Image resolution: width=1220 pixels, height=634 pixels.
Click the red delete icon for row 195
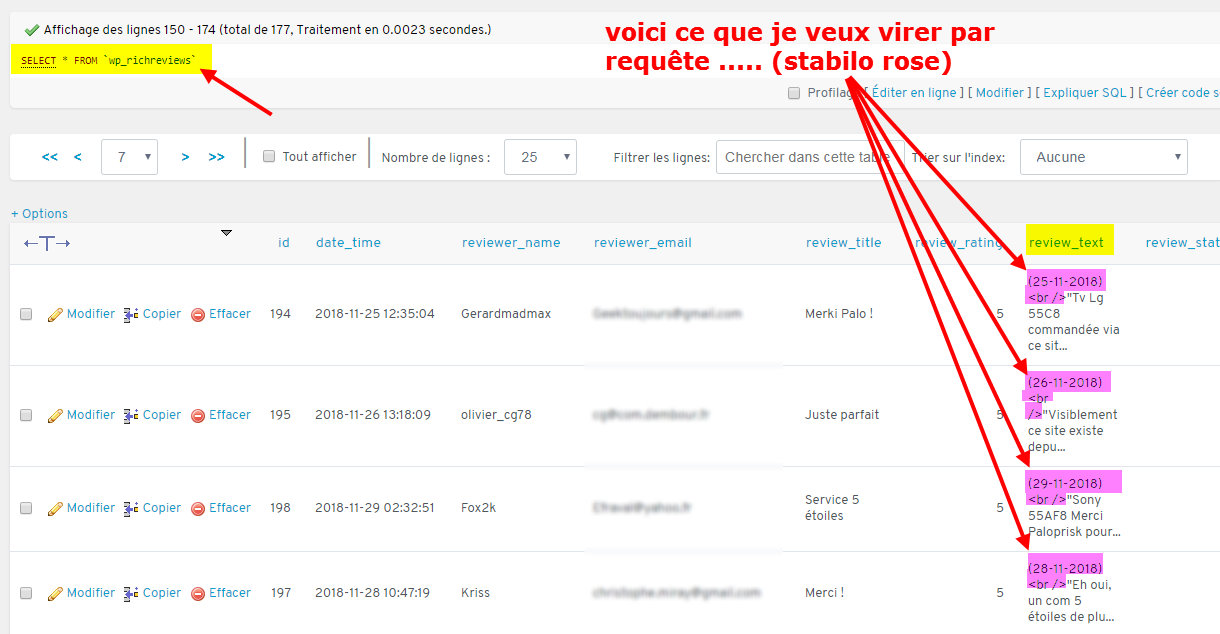point(198,415)
